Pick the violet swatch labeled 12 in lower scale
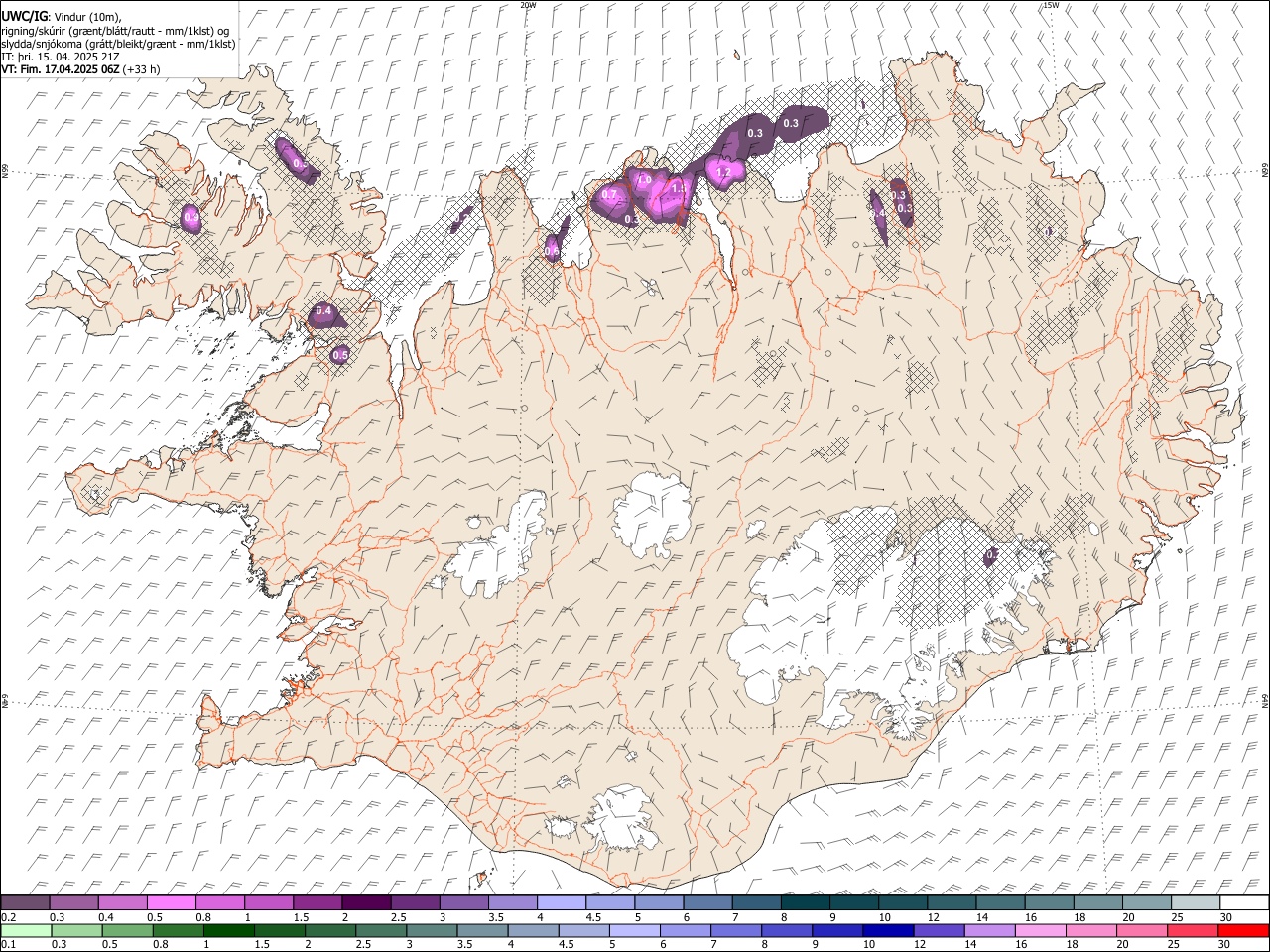The image size is (1270, 952). point(940,930)
